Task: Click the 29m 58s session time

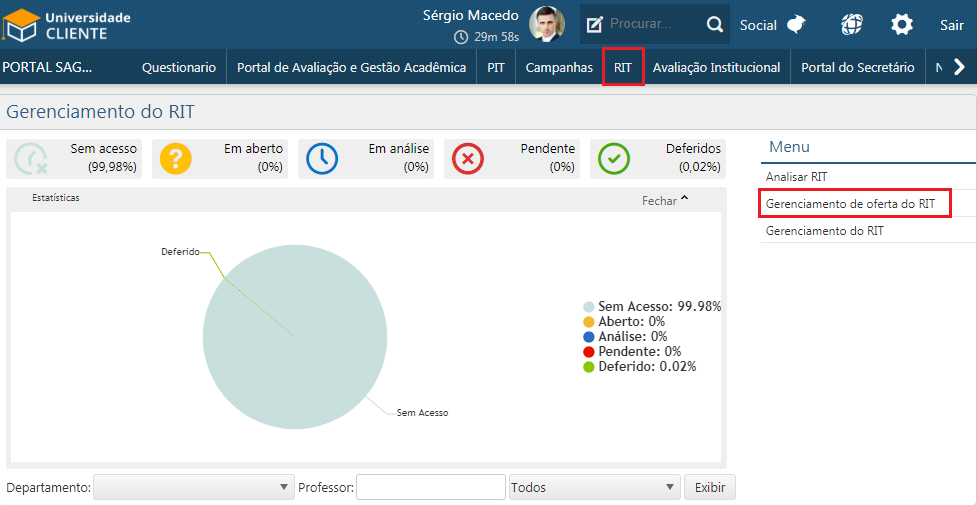Action: [x=497, y=37]
